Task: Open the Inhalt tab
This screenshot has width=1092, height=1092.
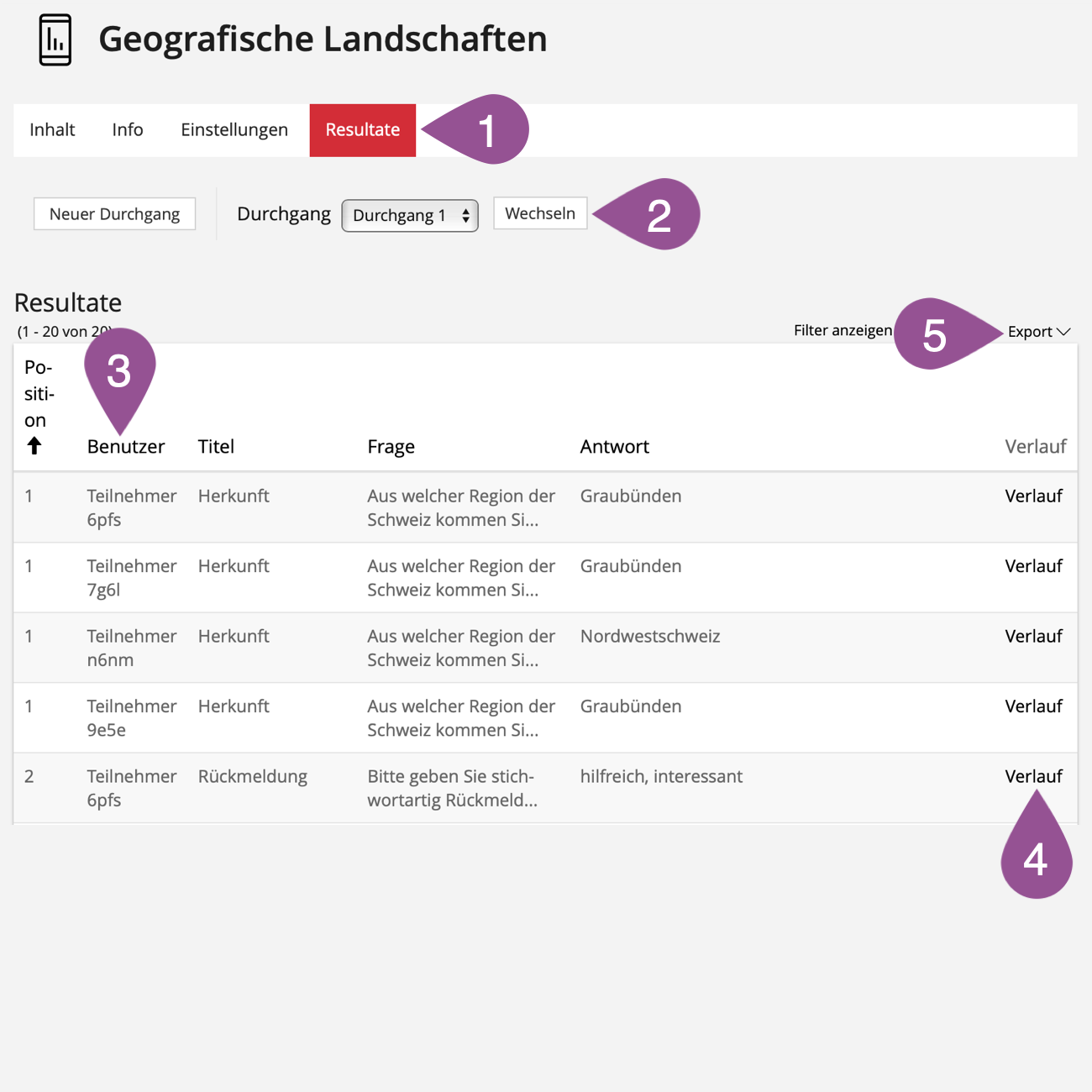Action: point(52,130)
